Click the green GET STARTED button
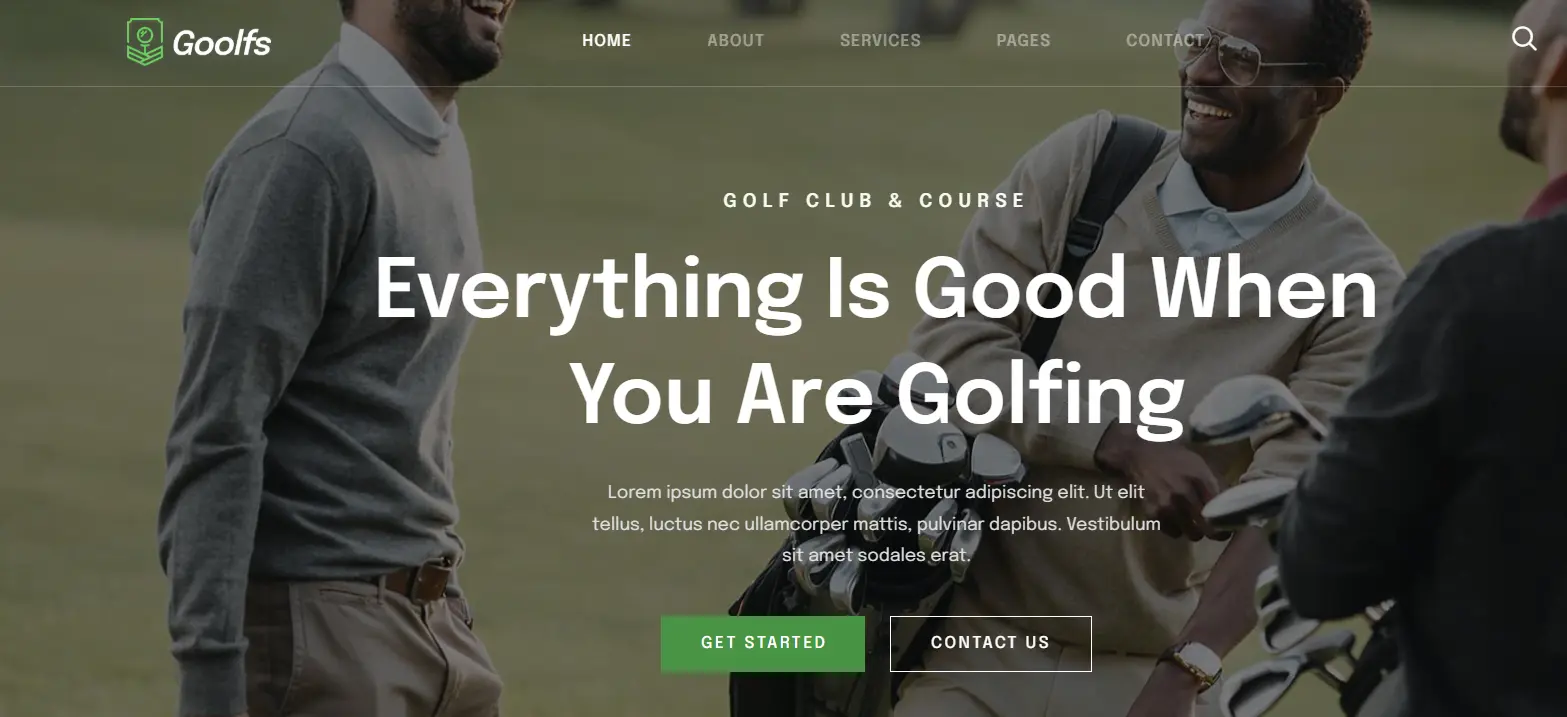 [763, 643]
